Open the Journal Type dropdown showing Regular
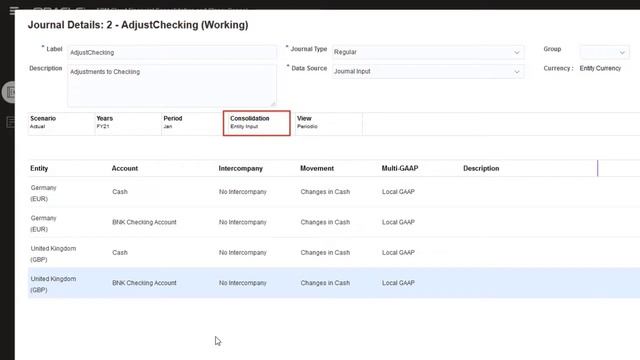Screen dimensions: 640x360 (x=427, y=52)
